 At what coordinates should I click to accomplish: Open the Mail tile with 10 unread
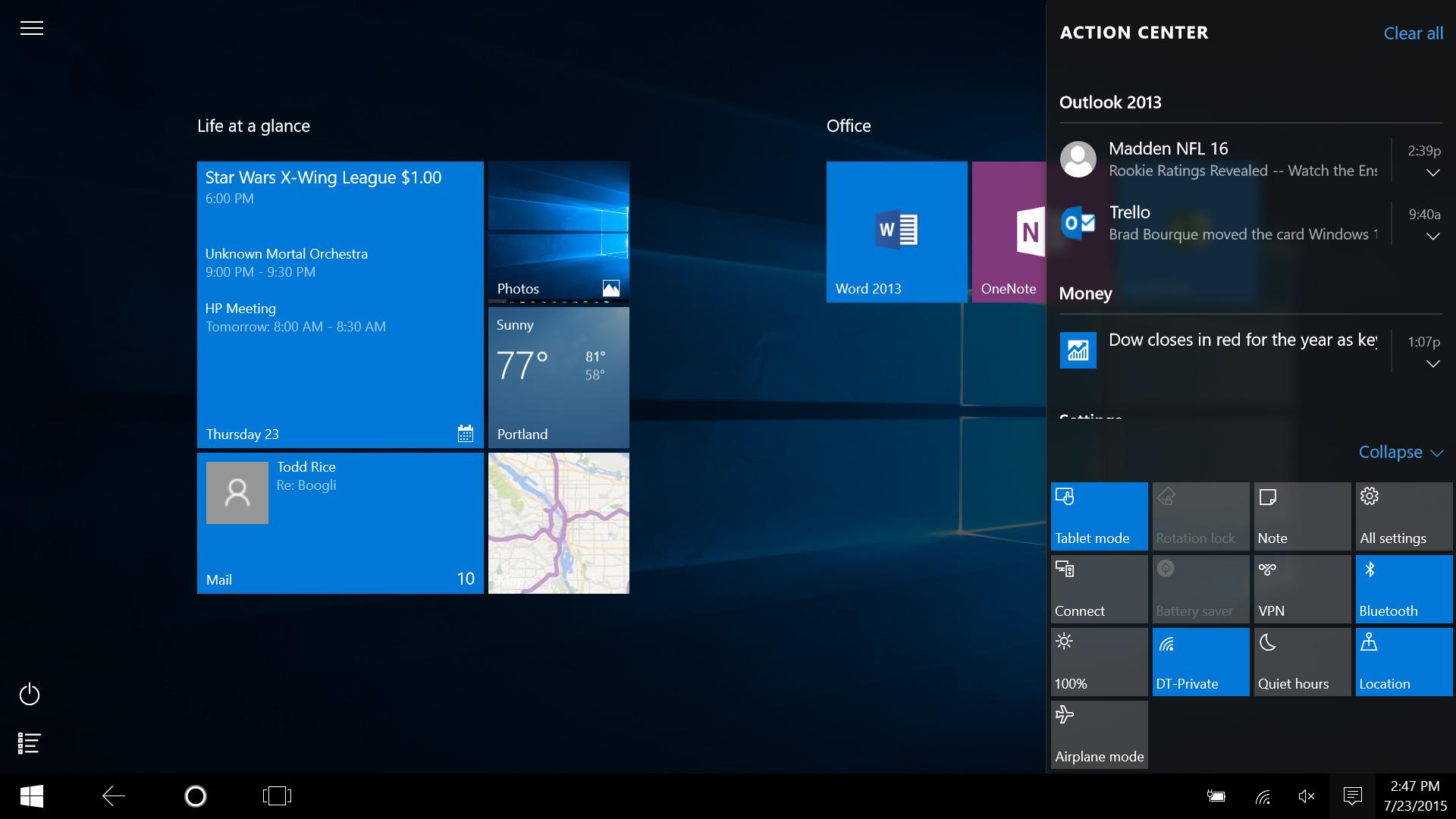[x=340, y=523]
